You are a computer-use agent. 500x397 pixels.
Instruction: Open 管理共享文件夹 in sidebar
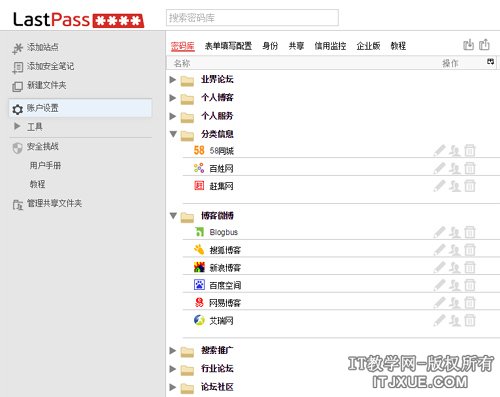(54, 203)
